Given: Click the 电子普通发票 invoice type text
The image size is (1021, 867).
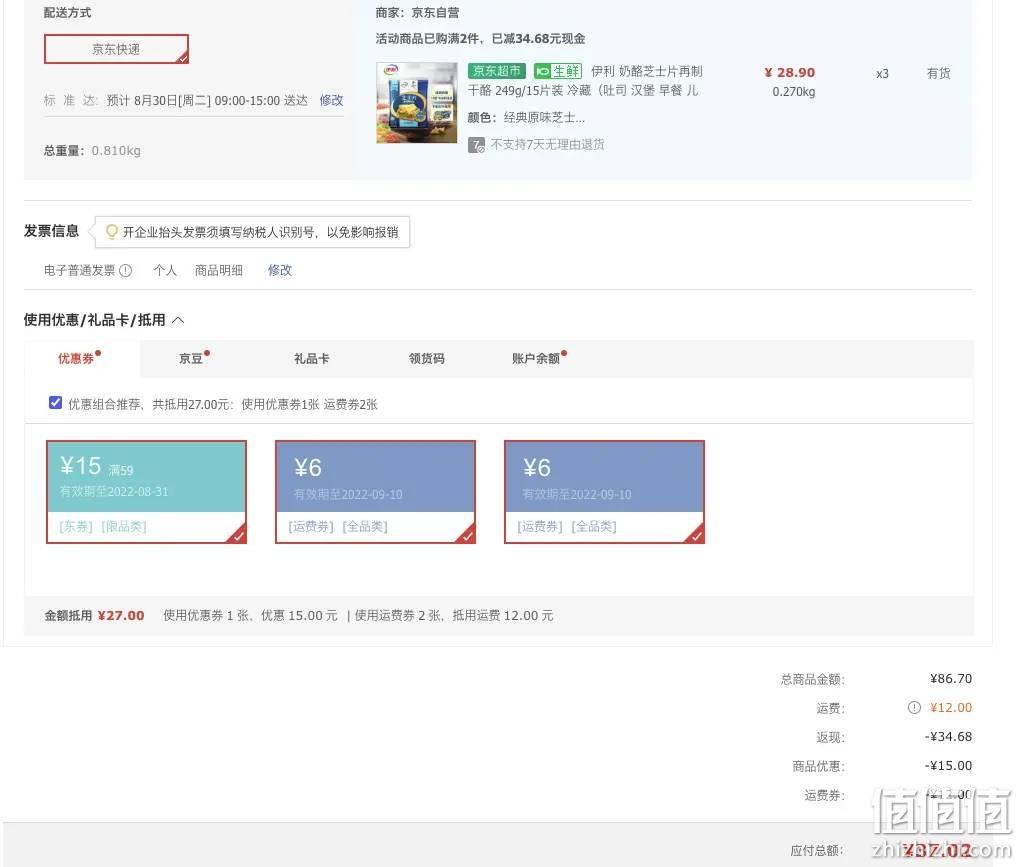Looking at the screenshot, I should coord(79,270).
